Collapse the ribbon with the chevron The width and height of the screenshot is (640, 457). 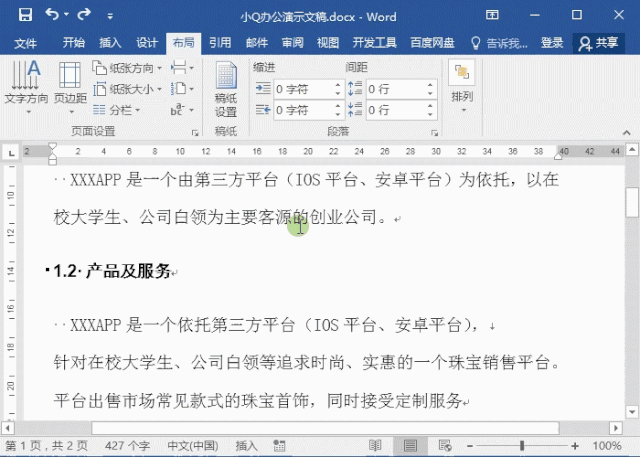click(x=627, y=133)
